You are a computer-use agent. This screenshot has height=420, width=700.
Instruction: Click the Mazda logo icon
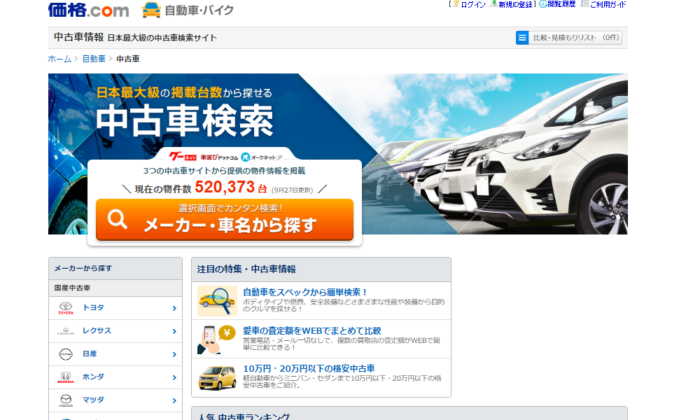[66, 400]
